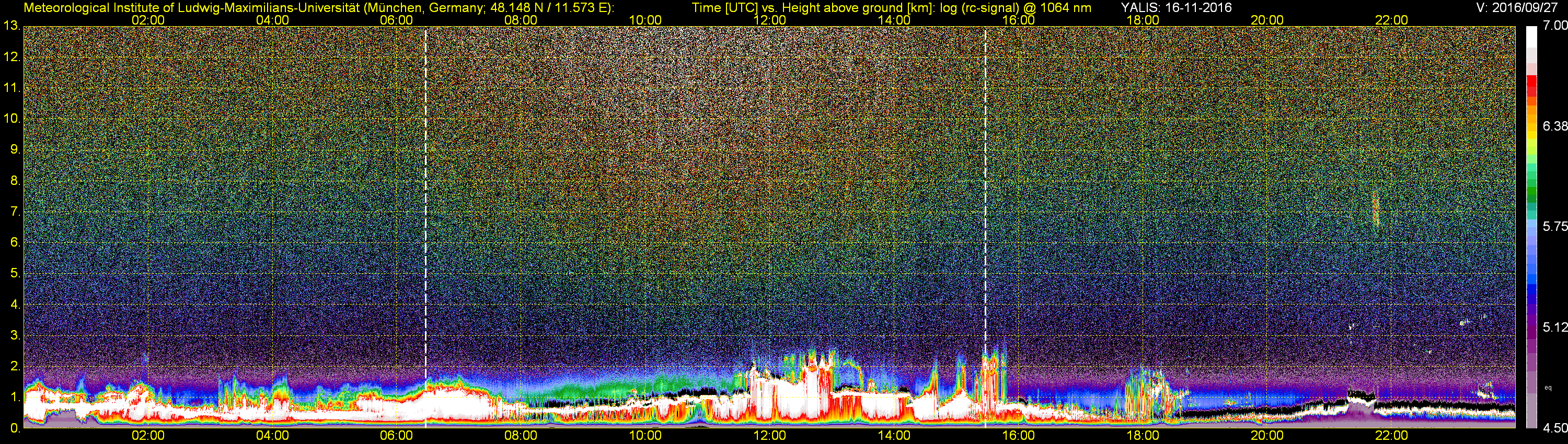Click the 12:00 label on the top time axis
This screenshot has width=1568, height=444.
[x=769, y=20]
